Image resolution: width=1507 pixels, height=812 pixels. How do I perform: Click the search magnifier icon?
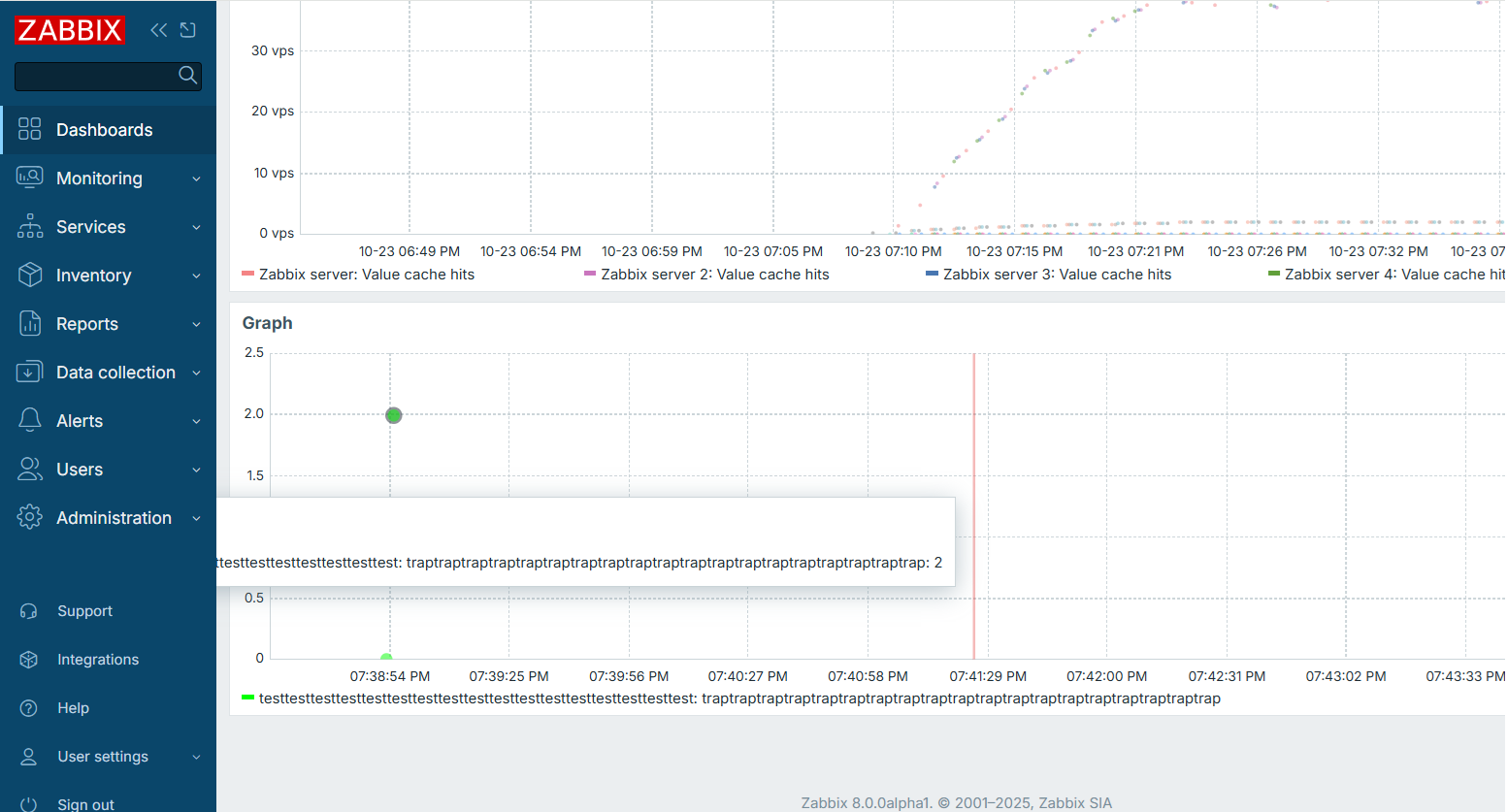pyautogui.click(x=188, y=76)
